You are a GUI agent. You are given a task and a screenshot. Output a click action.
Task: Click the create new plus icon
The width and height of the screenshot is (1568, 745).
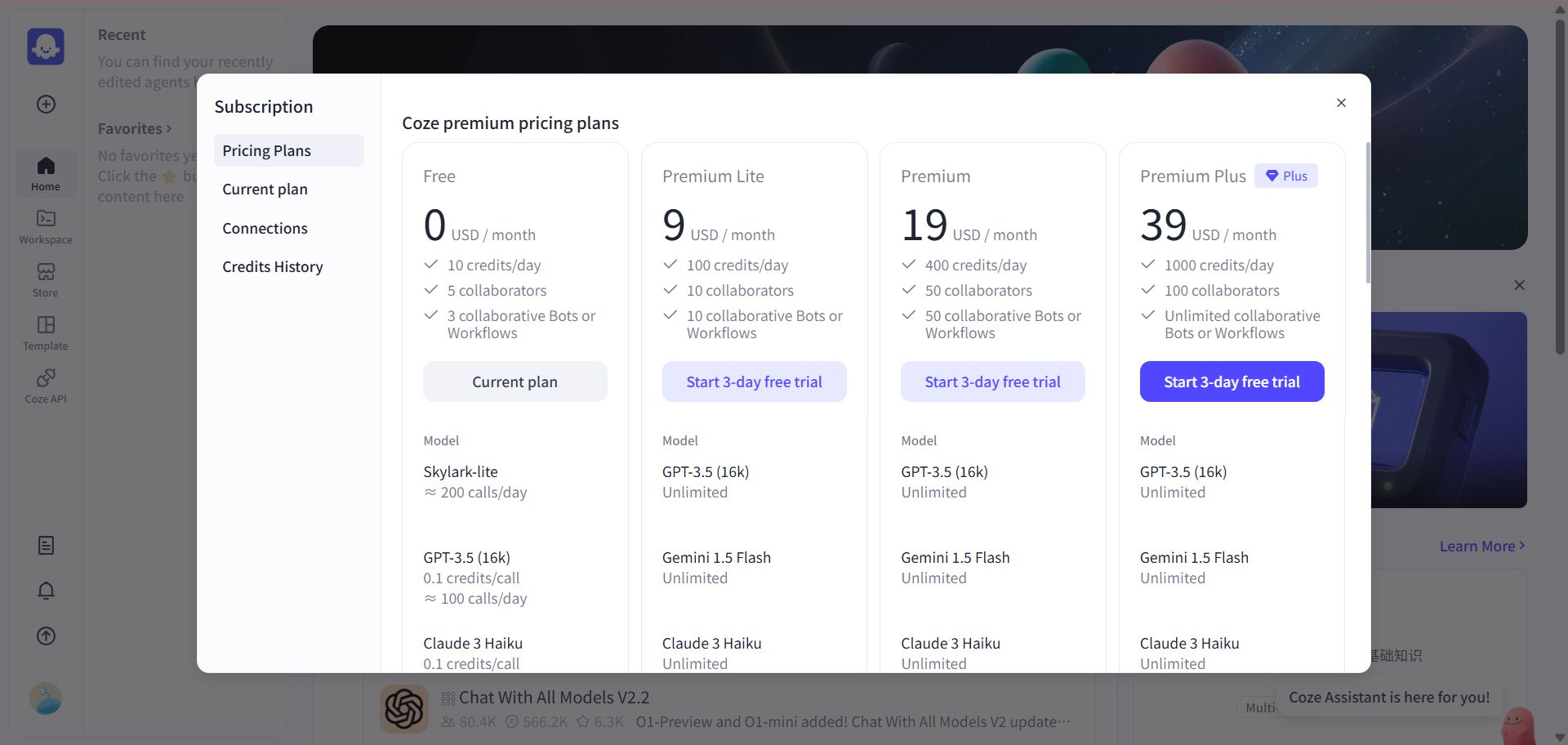tap(46, 104)
